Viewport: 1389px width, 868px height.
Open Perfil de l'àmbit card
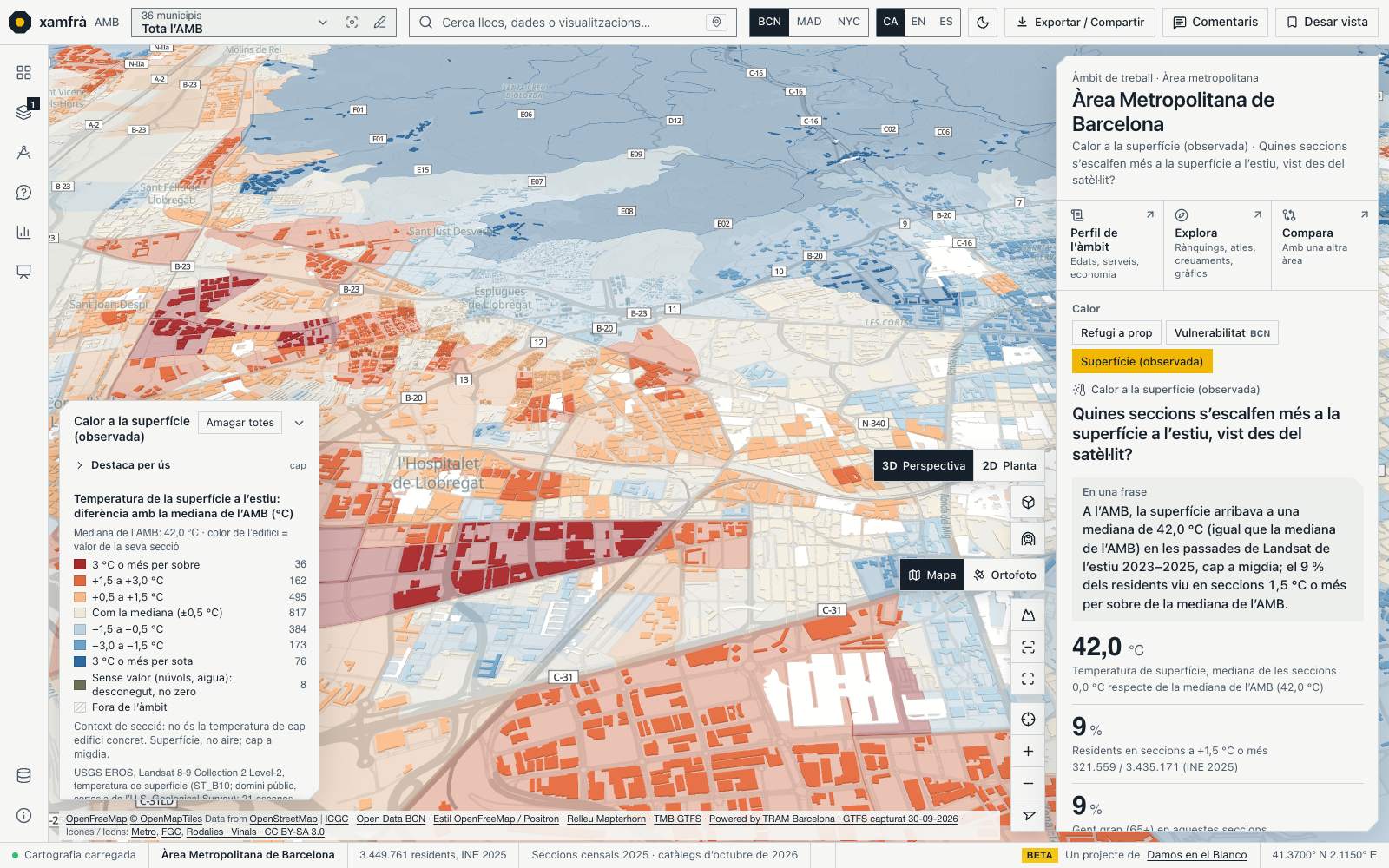[1110, 246]
